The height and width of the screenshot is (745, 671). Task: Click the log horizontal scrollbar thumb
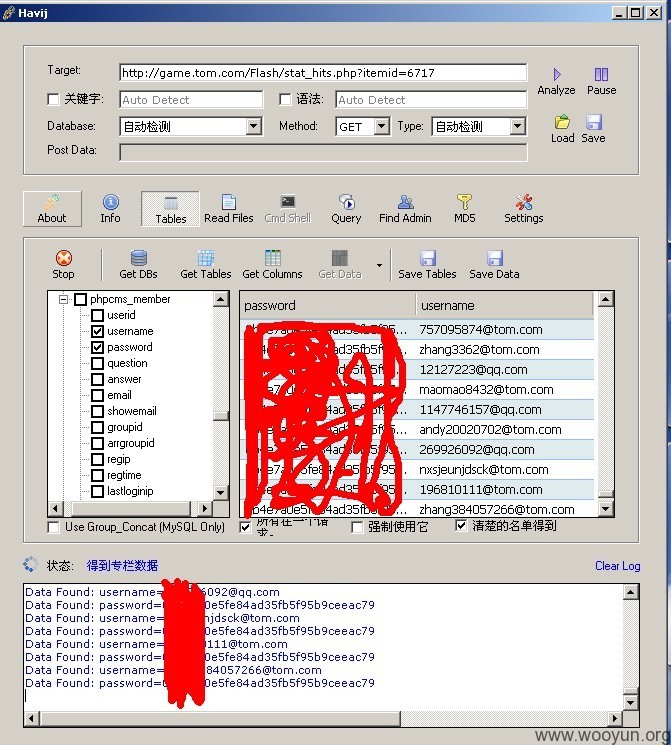click(x=220, y=718)
